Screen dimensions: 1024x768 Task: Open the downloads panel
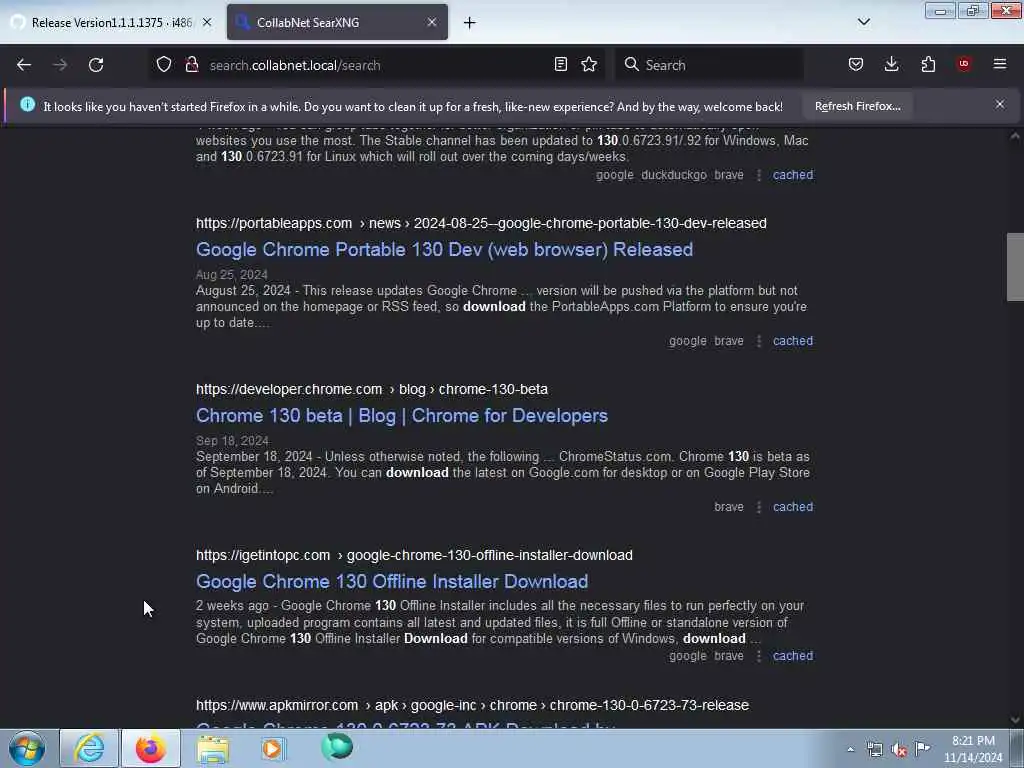click(891, 65)
